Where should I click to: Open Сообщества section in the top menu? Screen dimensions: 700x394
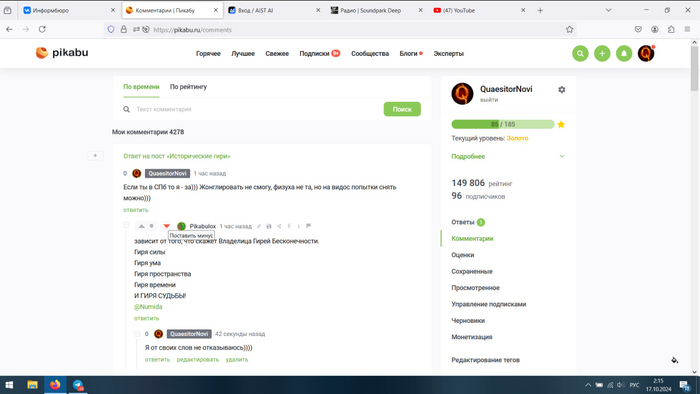click(370, 54)
